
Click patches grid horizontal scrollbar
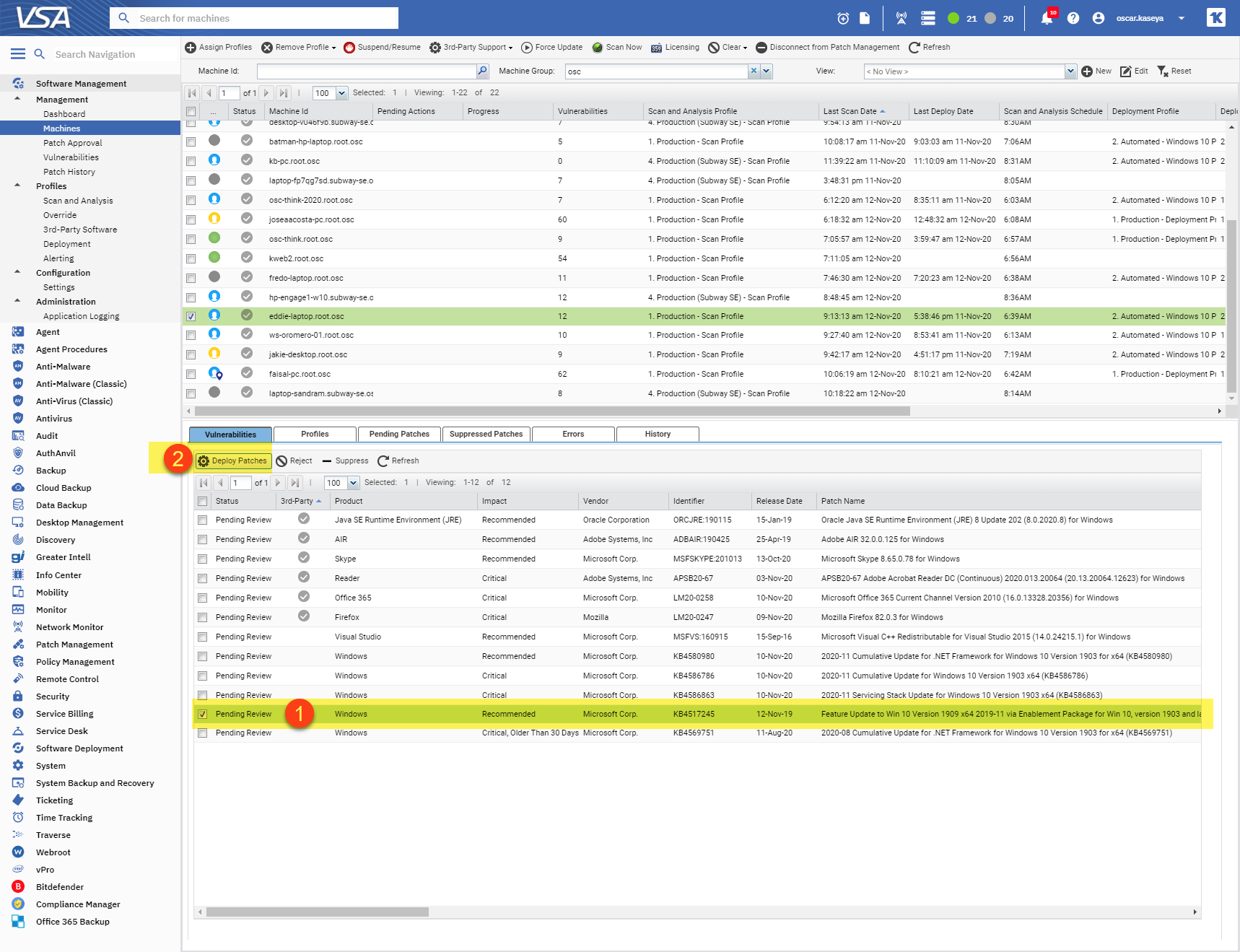tap(318, 912)
